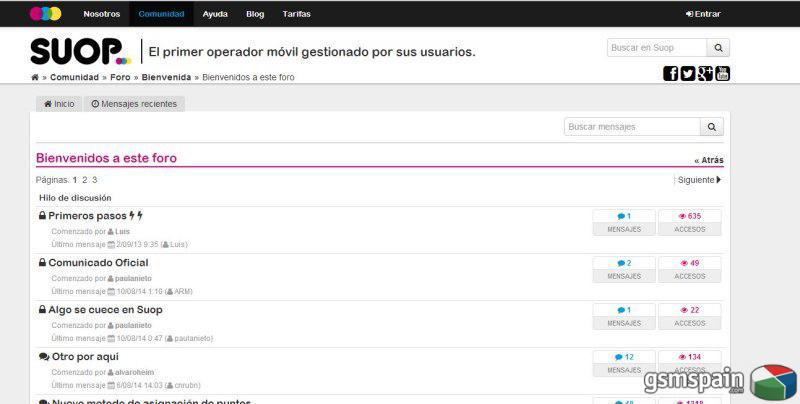
Task: Click the lock icon beside Primeros pasos
Action: pyautogui.click(x=42, y=216)
